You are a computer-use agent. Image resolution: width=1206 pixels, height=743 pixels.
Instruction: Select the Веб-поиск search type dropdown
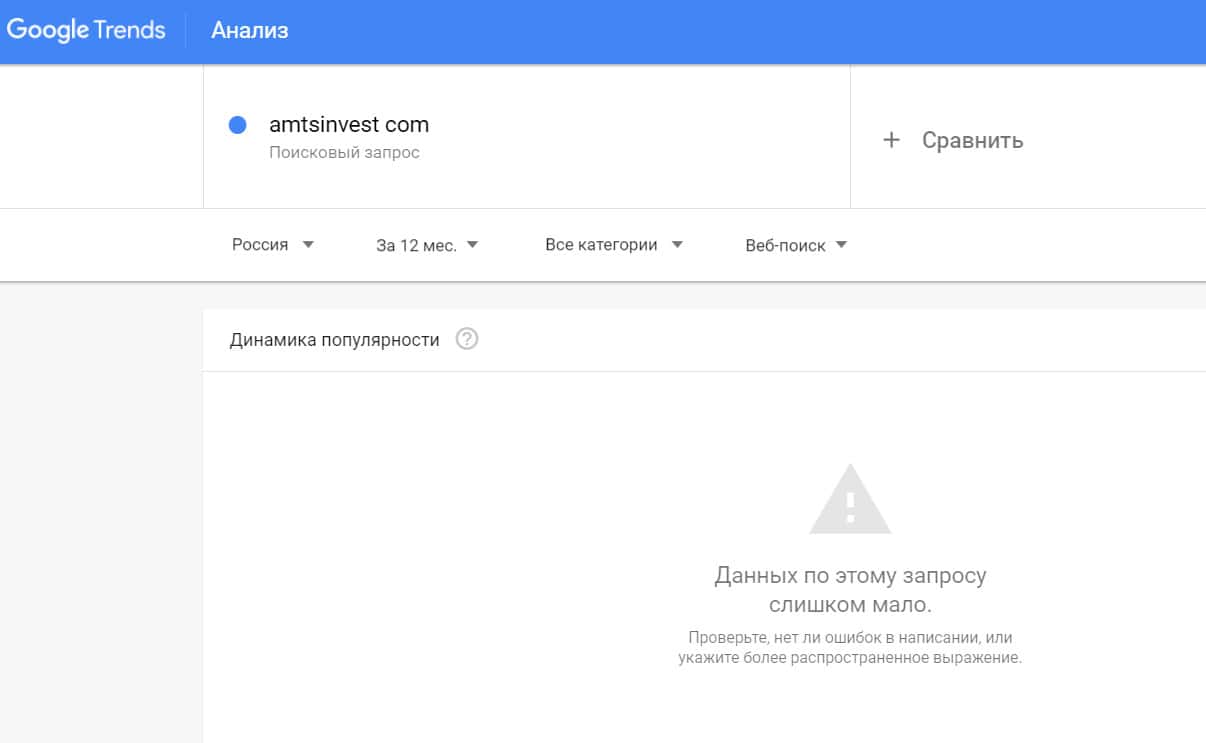[785, 246]
